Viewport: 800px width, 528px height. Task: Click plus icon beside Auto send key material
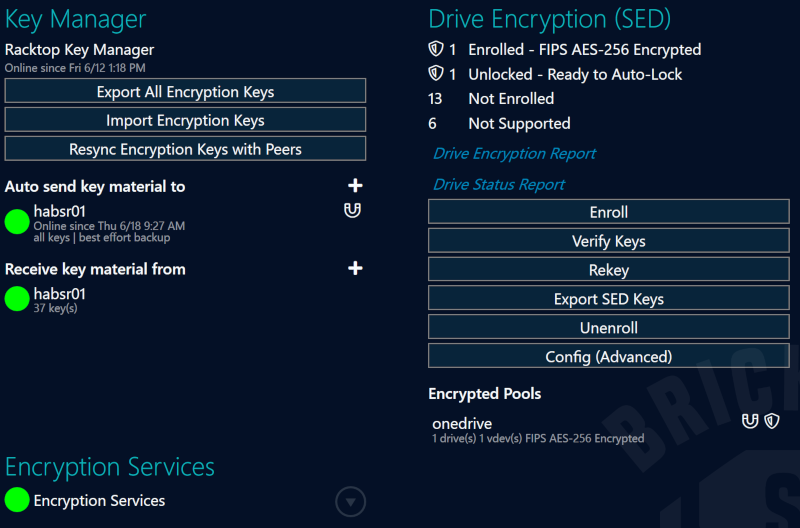tap(354, 186)
